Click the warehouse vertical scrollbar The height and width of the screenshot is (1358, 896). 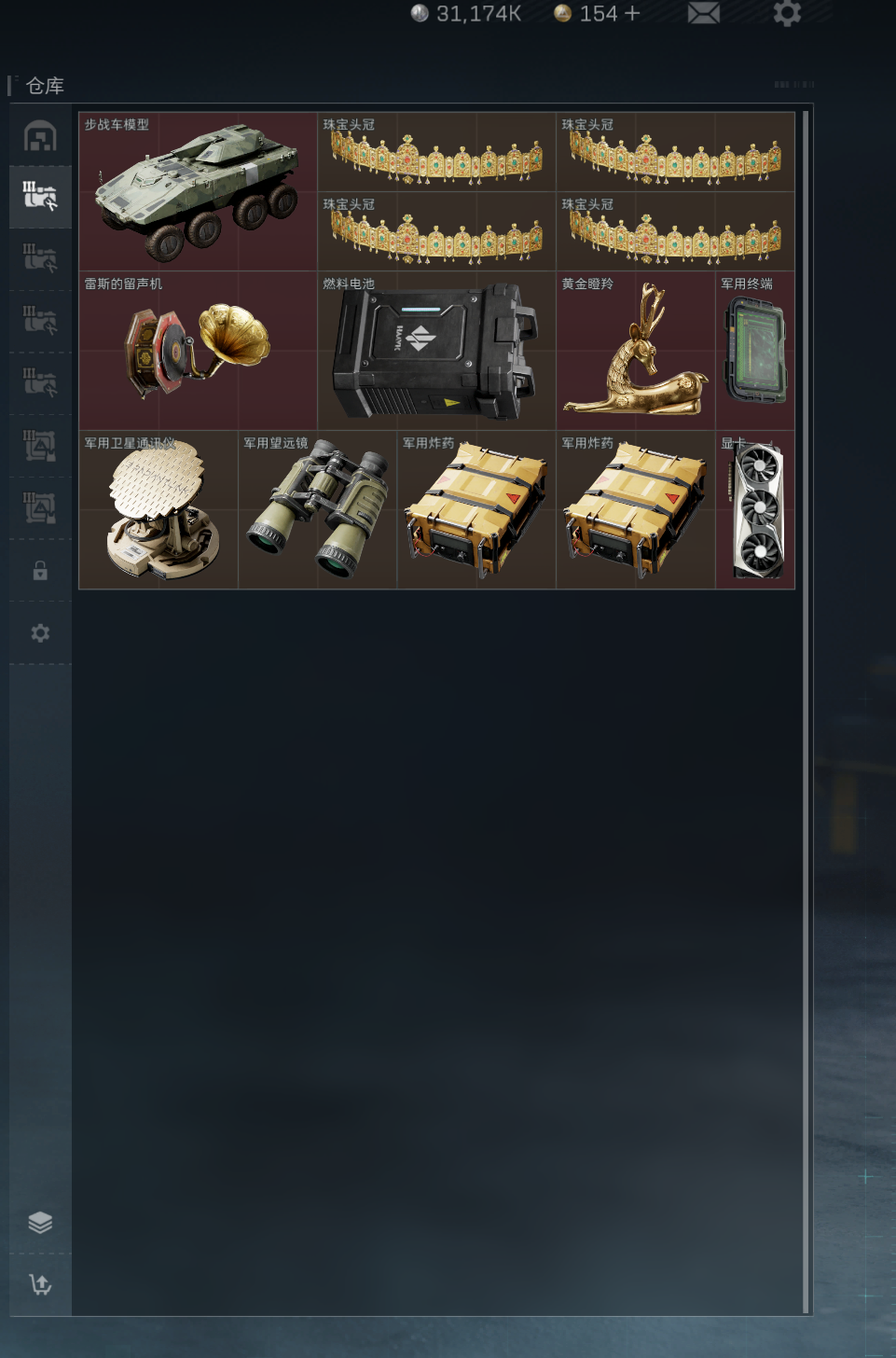pyautogui.click(x=806, y=712)
